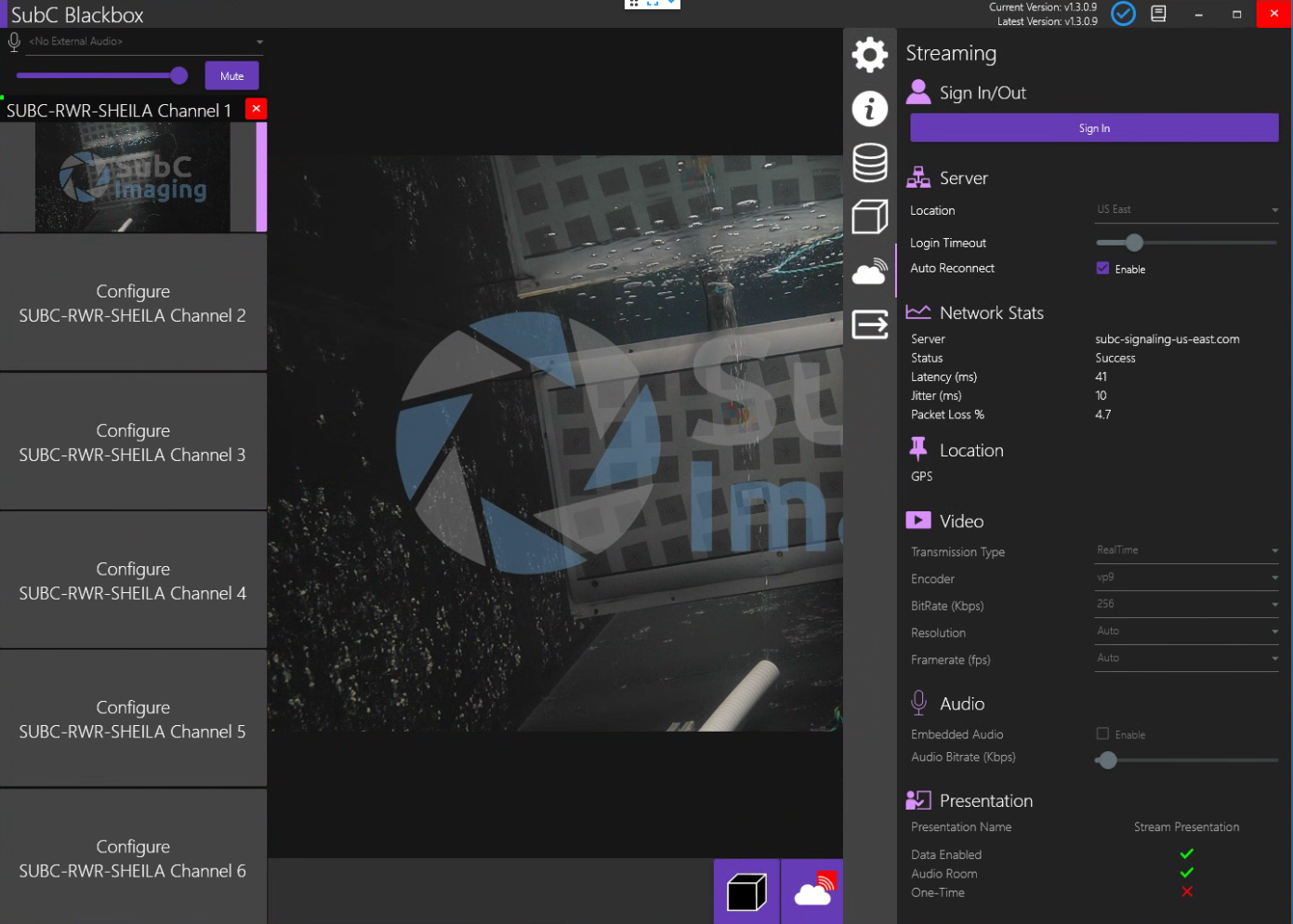The height and width of the screenshot is (924, 1293).
Task: Click the export arrow sidebar icon
Action: click(x=869, y=324)
